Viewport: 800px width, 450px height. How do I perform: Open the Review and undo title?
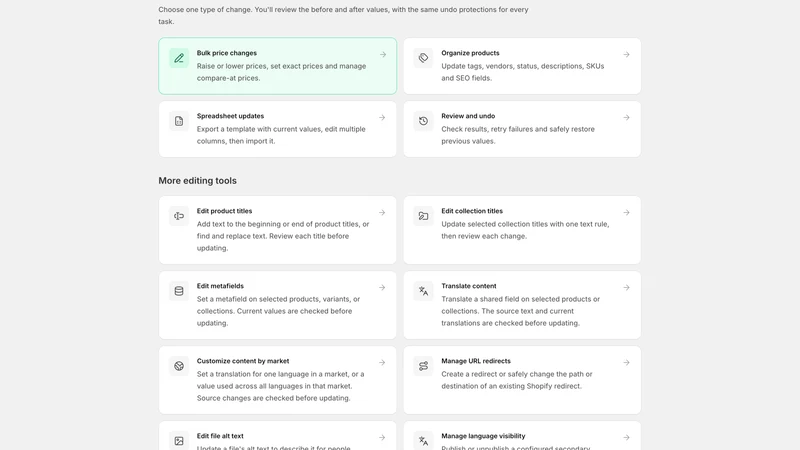point(468,116)
